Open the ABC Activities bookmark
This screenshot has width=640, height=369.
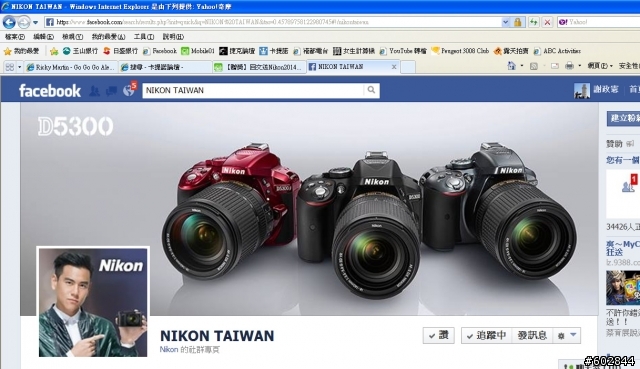tap(557, 51)
